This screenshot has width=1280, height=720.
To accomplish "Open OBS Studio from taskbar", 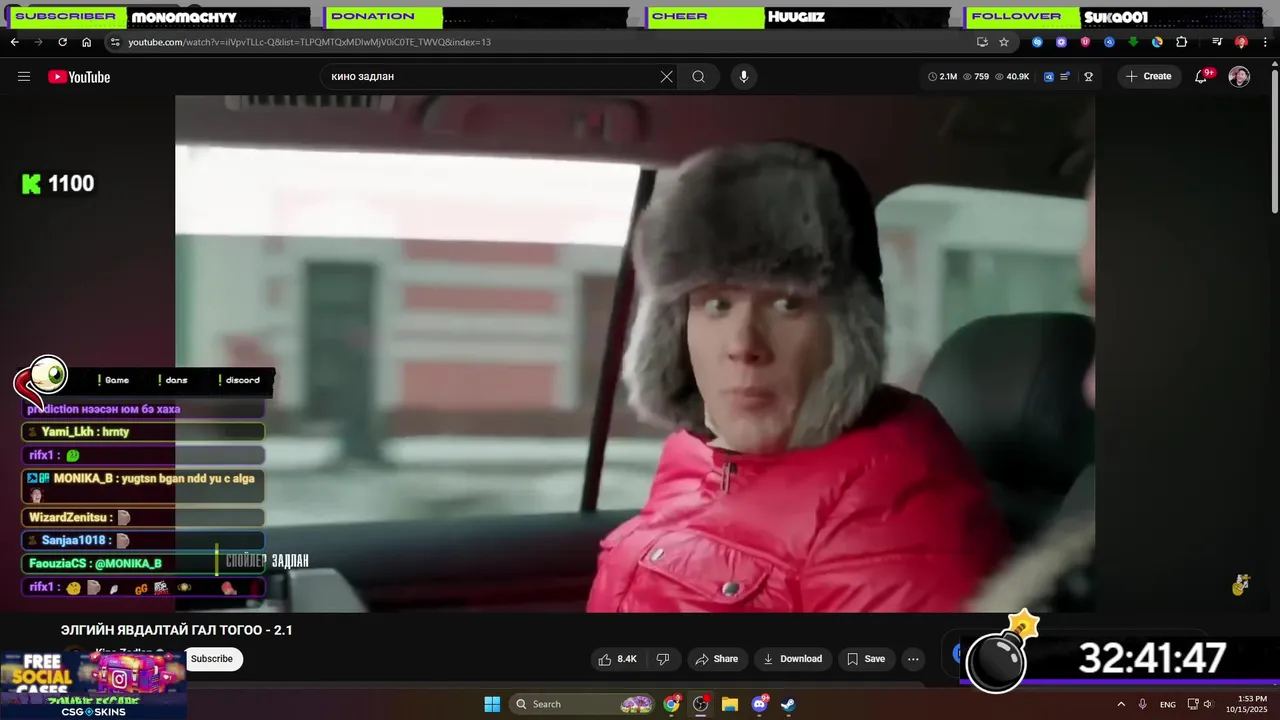I will point(701,704).
